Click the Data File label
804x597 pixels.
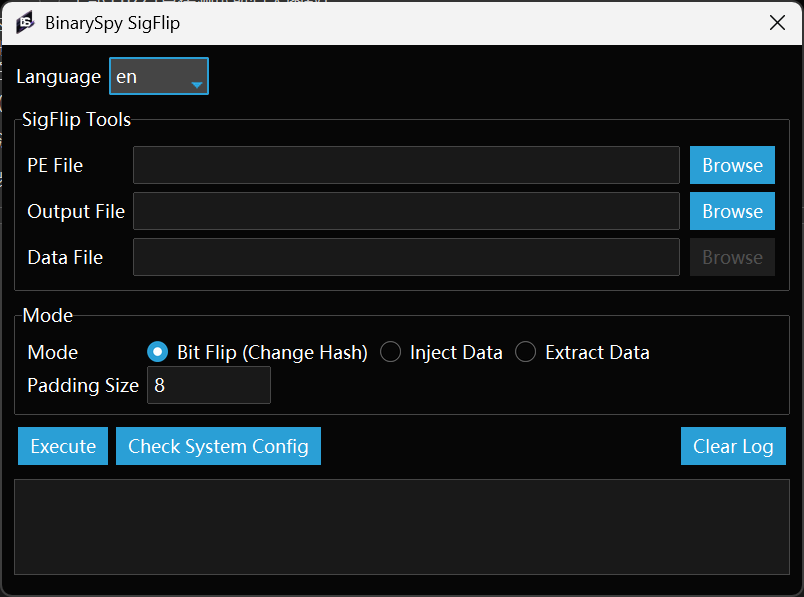(x=65, y=257)
